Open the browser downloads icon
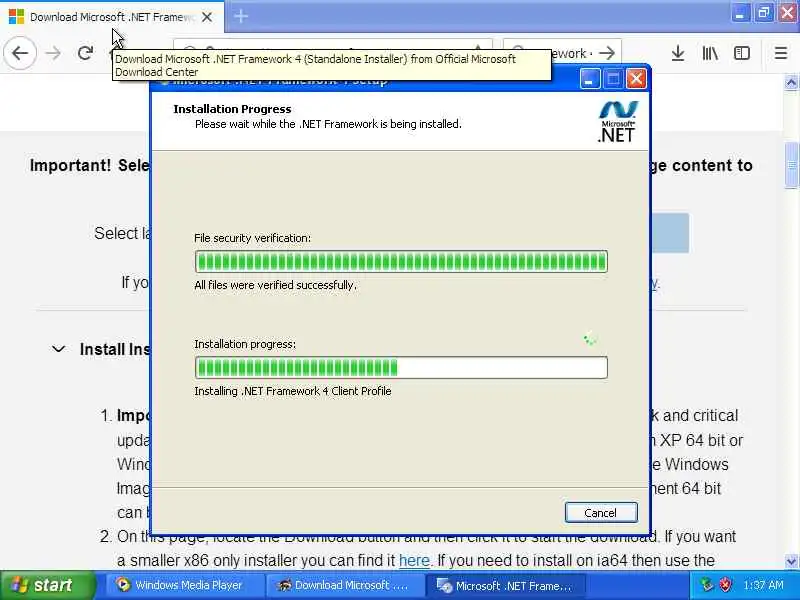The image size is (800, 600). click(678, 53)
